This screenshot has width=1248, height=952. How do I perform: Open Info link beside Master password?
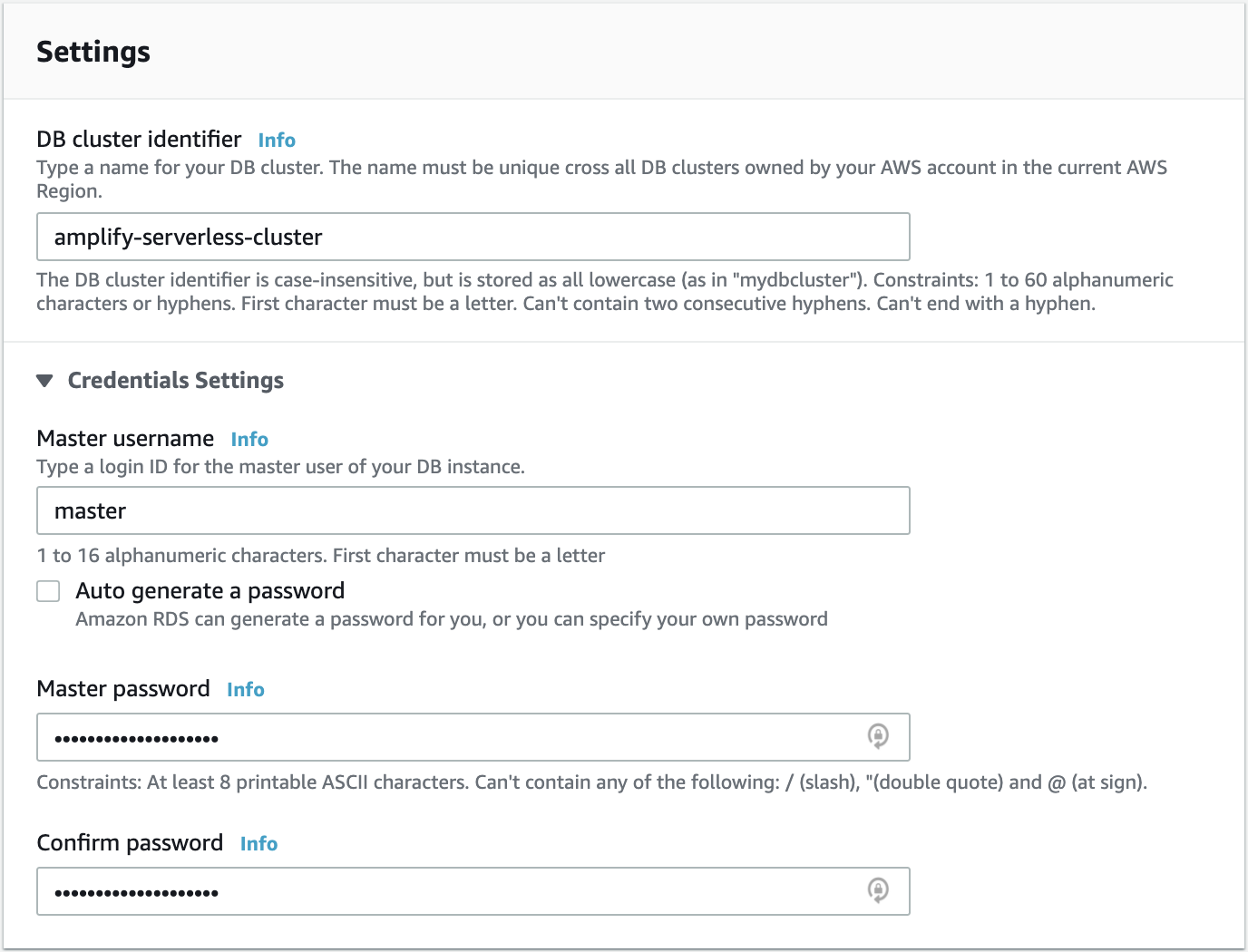click(246, 690)
